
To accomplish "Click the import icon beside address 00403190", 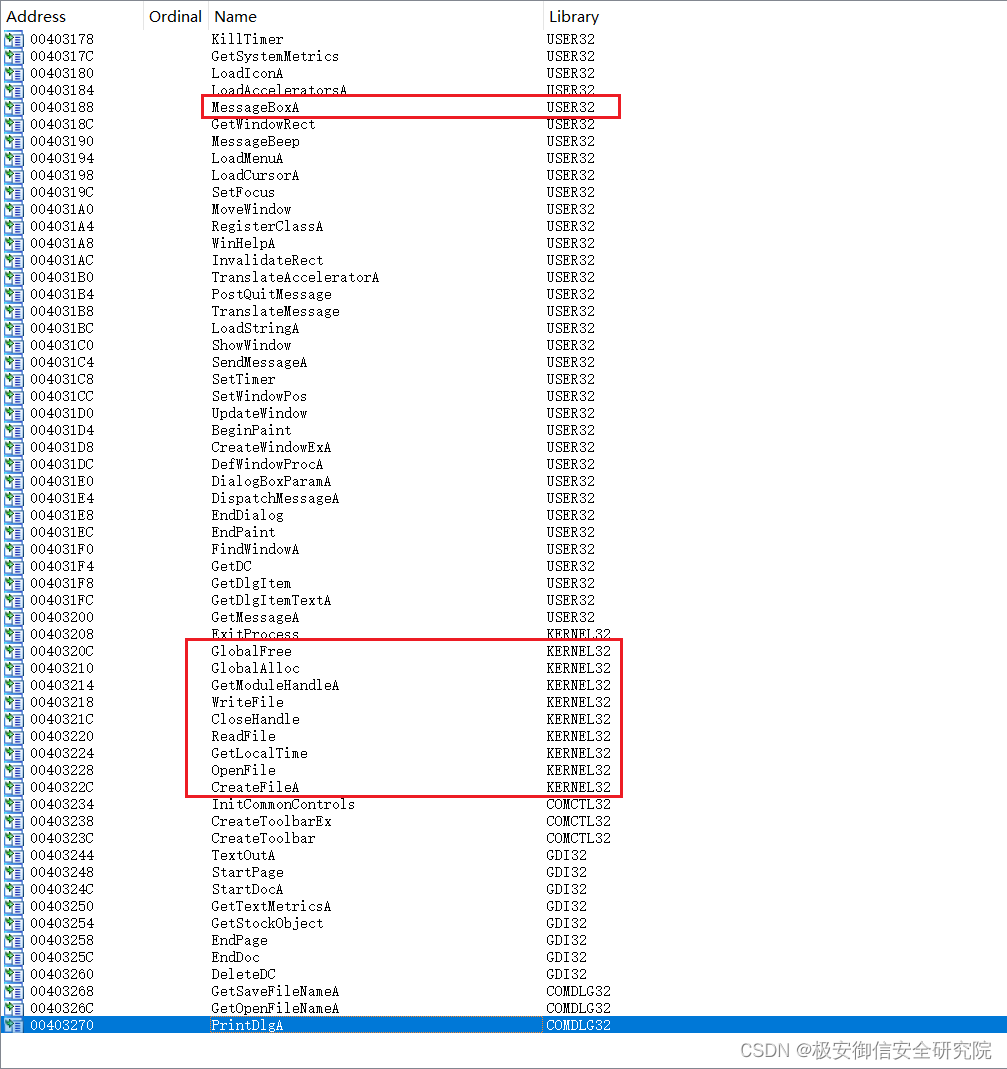I will click(14, 142).
